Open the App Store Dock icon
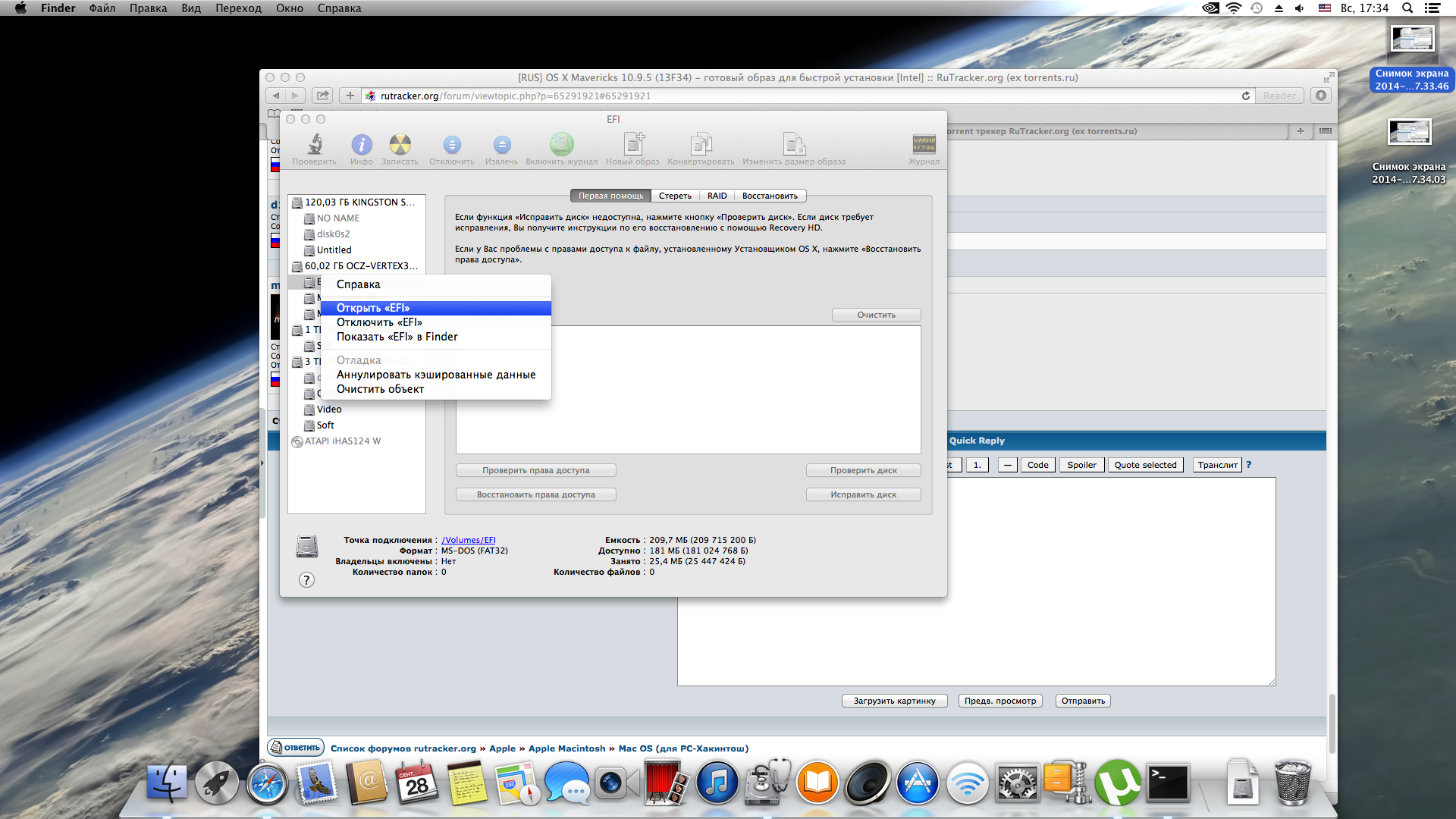The width and height of the screenshot is (1456, 819). (918, 783)
